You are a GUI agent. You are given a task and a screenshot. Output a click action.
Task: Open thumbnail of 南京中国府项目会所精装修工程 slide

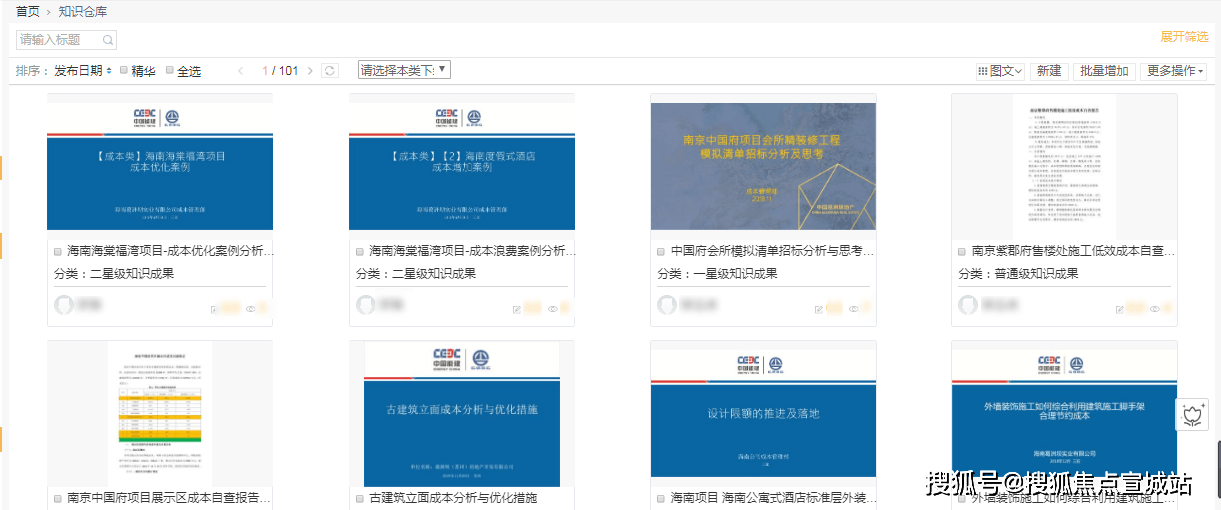pyautogui.click(x=763, y=166)
